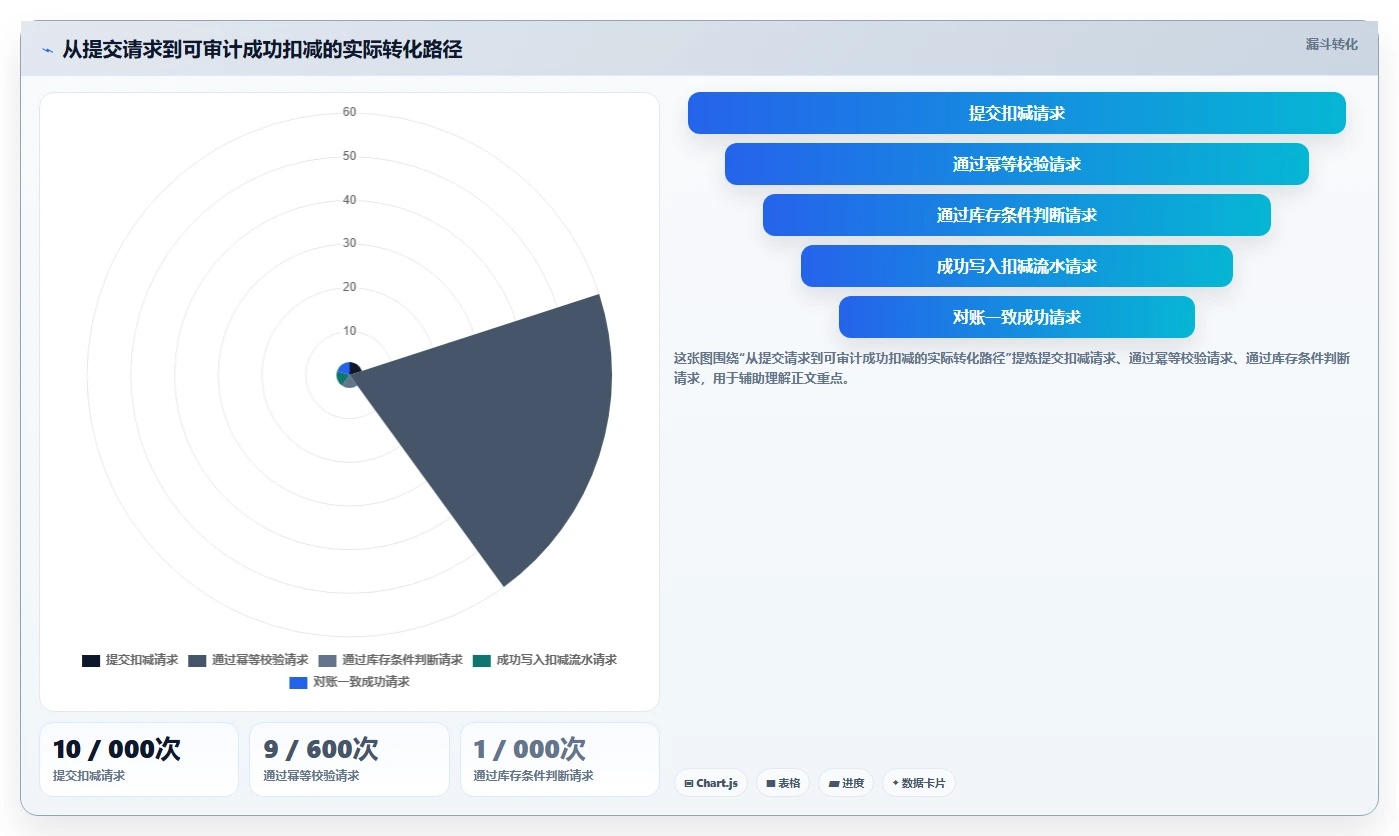Toggle 对账一致成功请求 legend swatch in chart

[x=298, y=683]
